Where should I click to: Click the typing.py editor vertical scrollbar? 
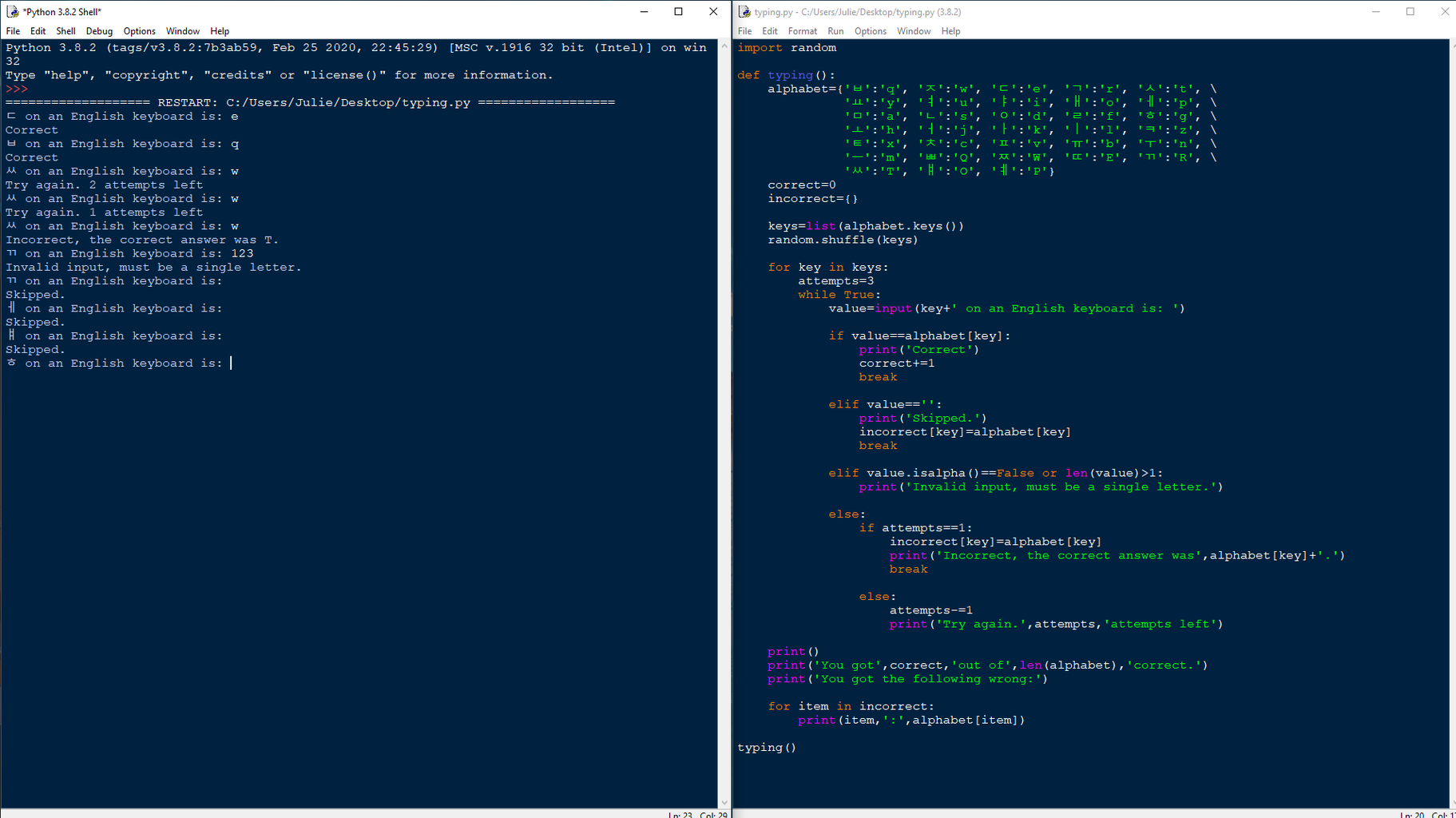(x=1452, y=423)
